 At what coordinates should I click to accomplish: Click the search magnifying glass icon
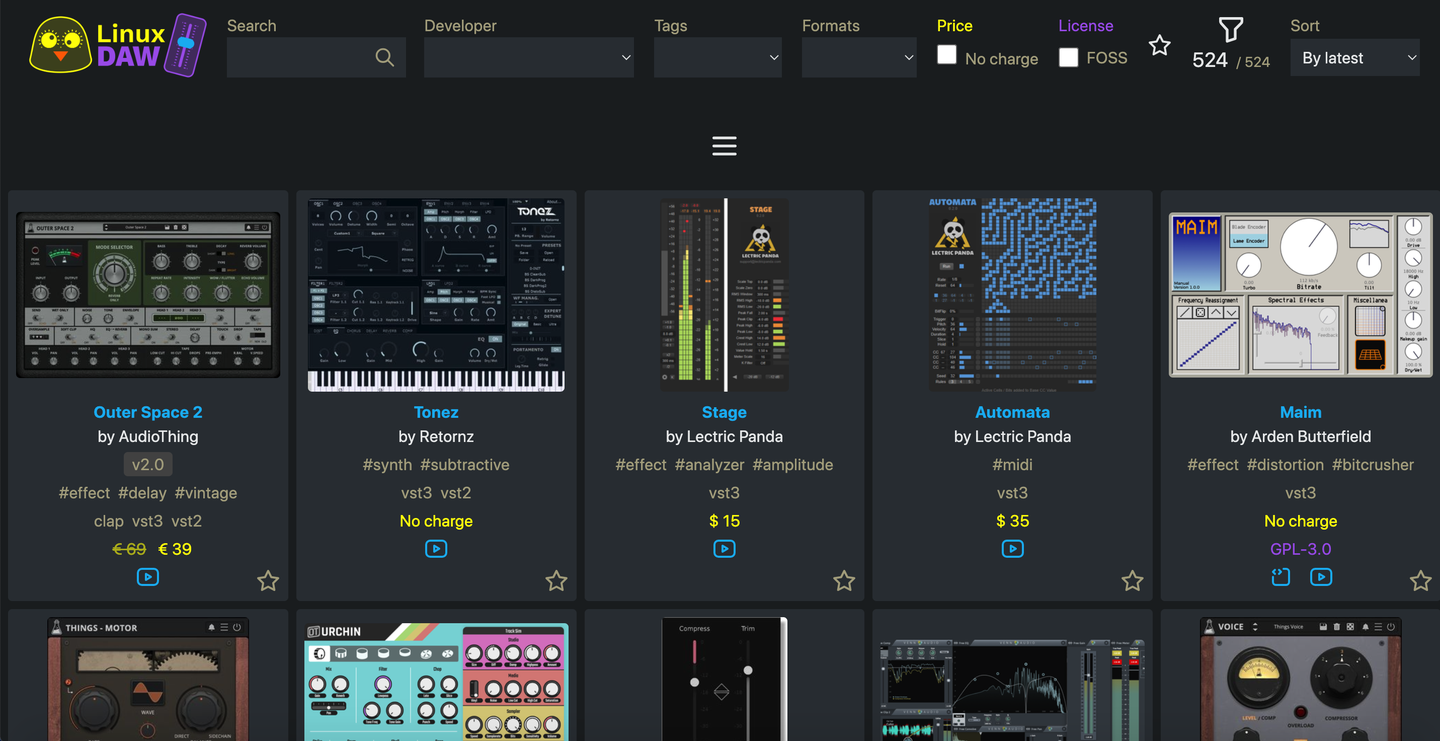pyautogui.click(x=385, y=57)
